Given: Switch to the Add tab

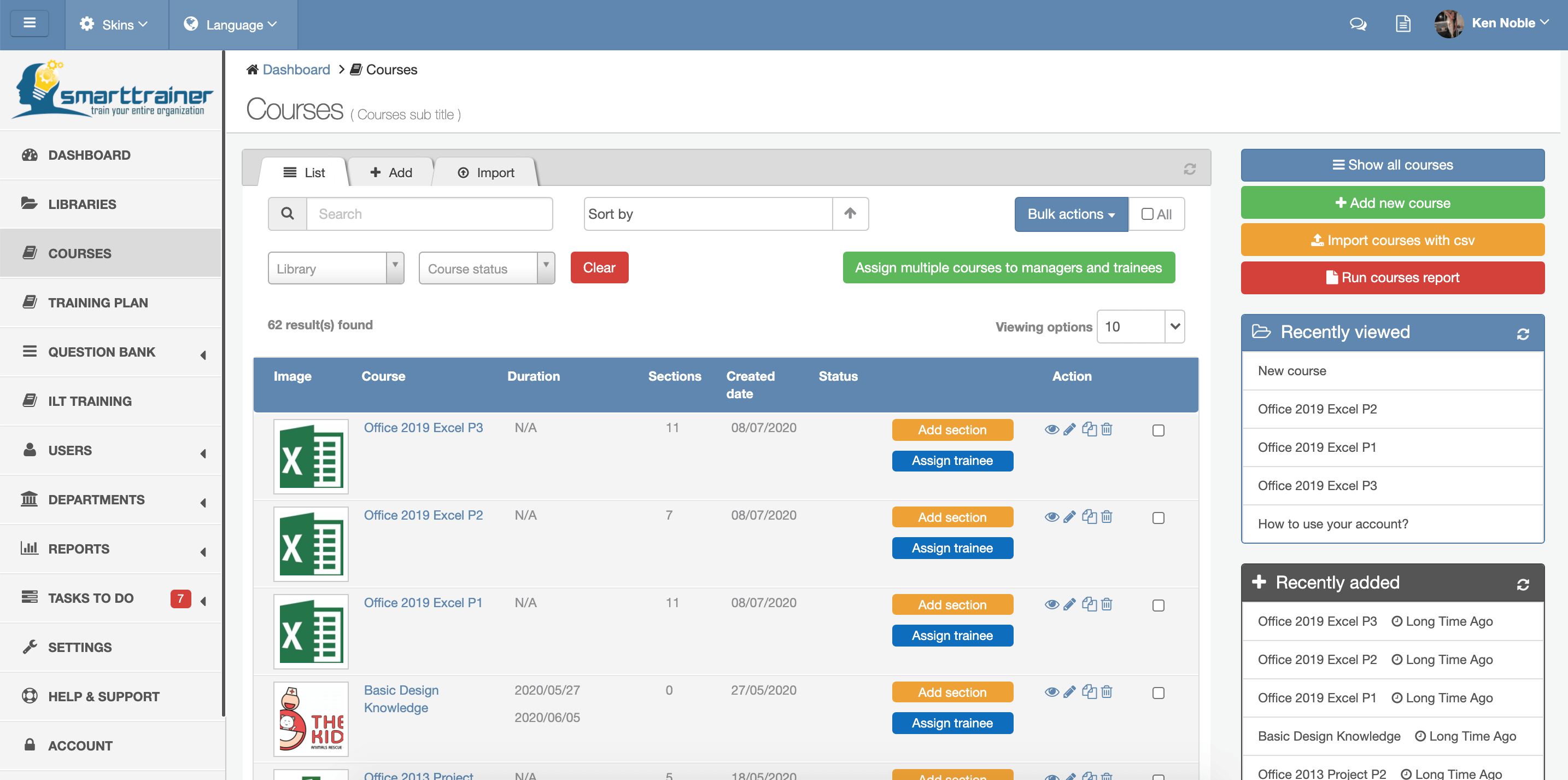Looking at the screenshot, I should click(x=391, y=172).
